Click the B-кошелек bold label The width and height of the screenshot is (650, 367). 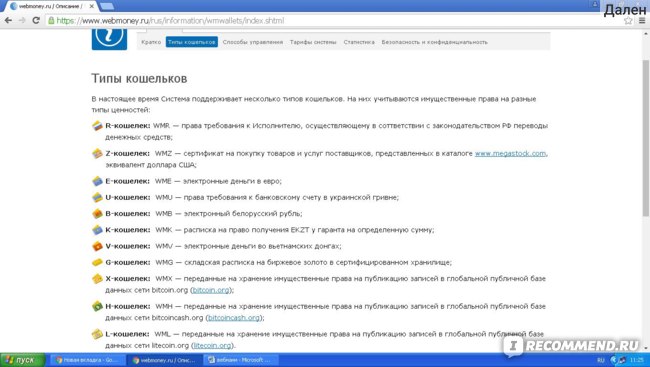coord(128,214)
